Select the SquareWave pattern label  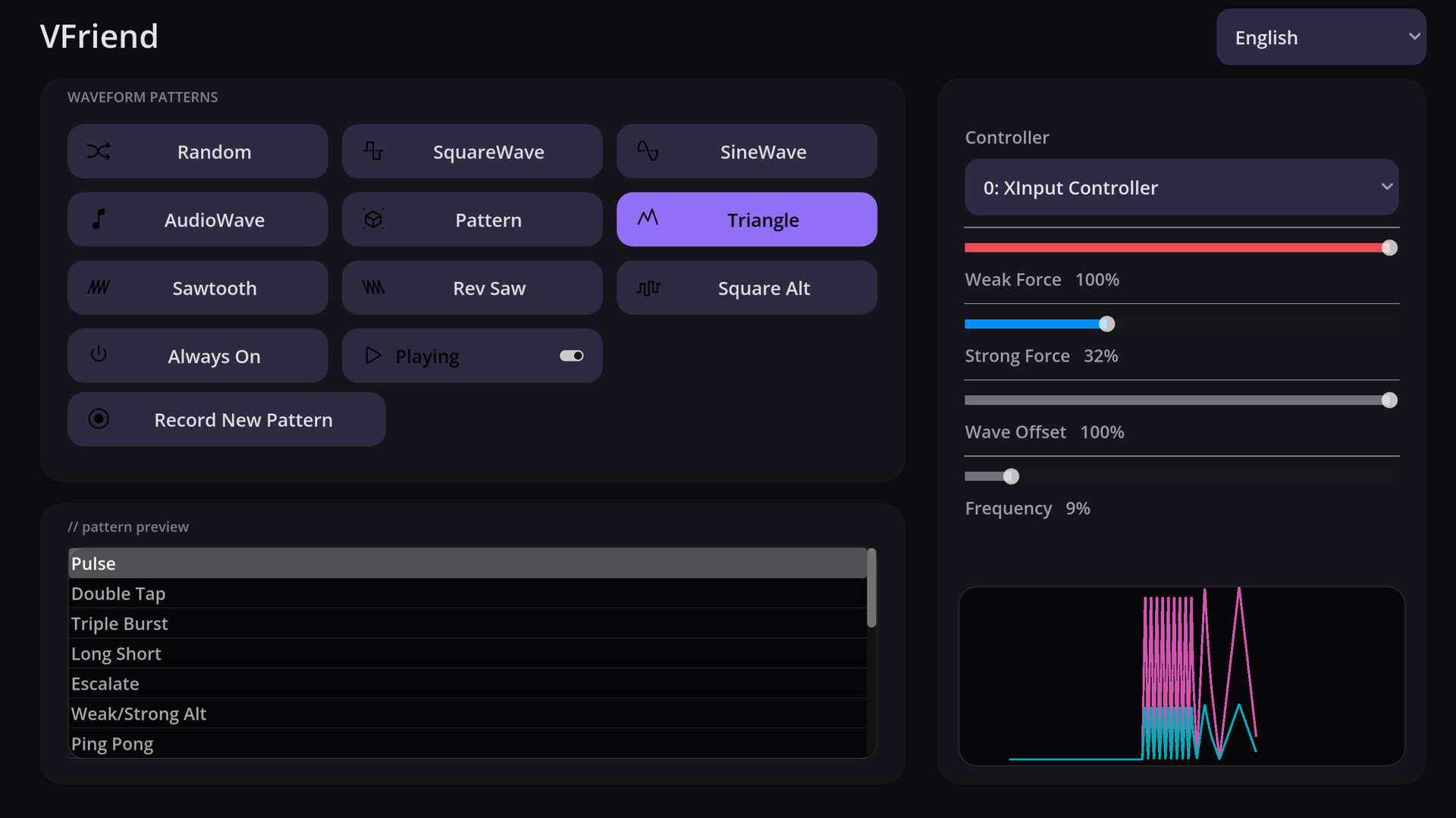(x=488, y=152)
